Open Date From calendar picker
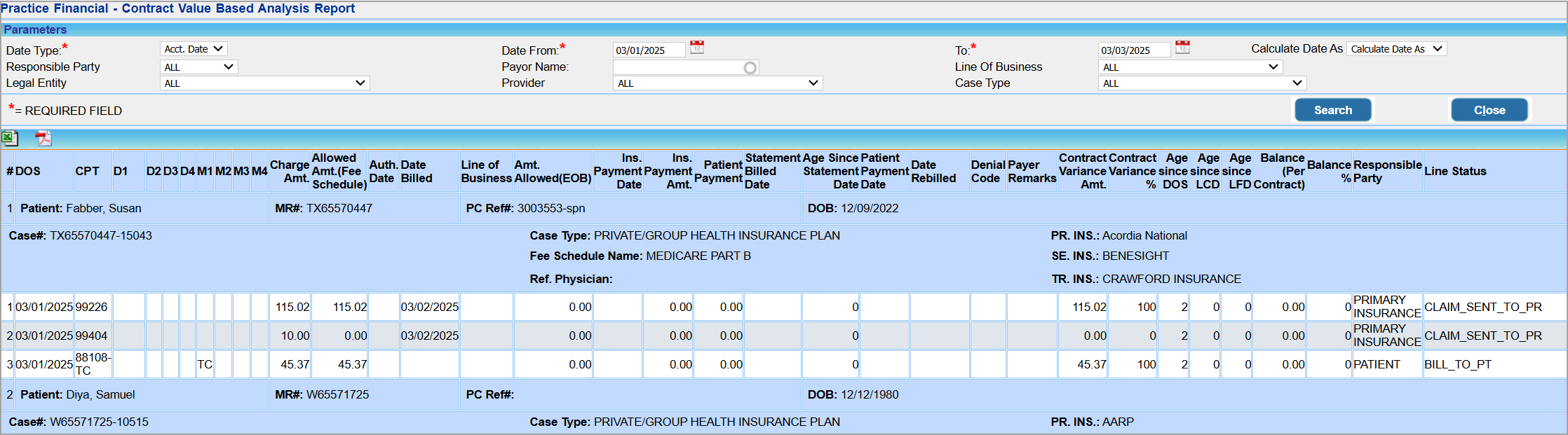1568x435 pixels. point(696,48)
